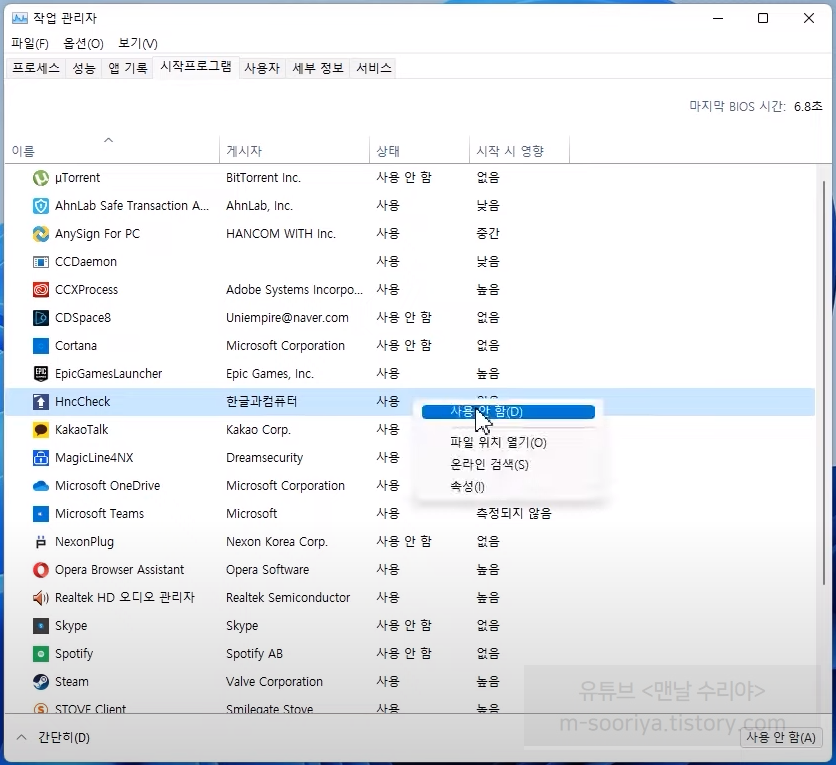The width and height of the screenshot is (836, 765).
Task: Click the CDSpace8 icon
Action: click(41, 318)
